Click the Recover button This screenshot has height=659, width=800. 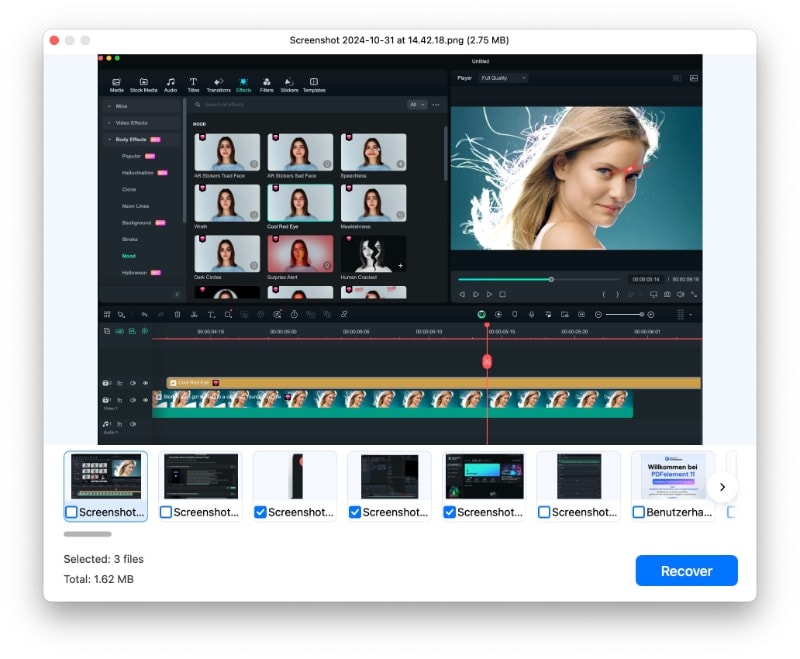pyautogui.click(x=687, y=570)
